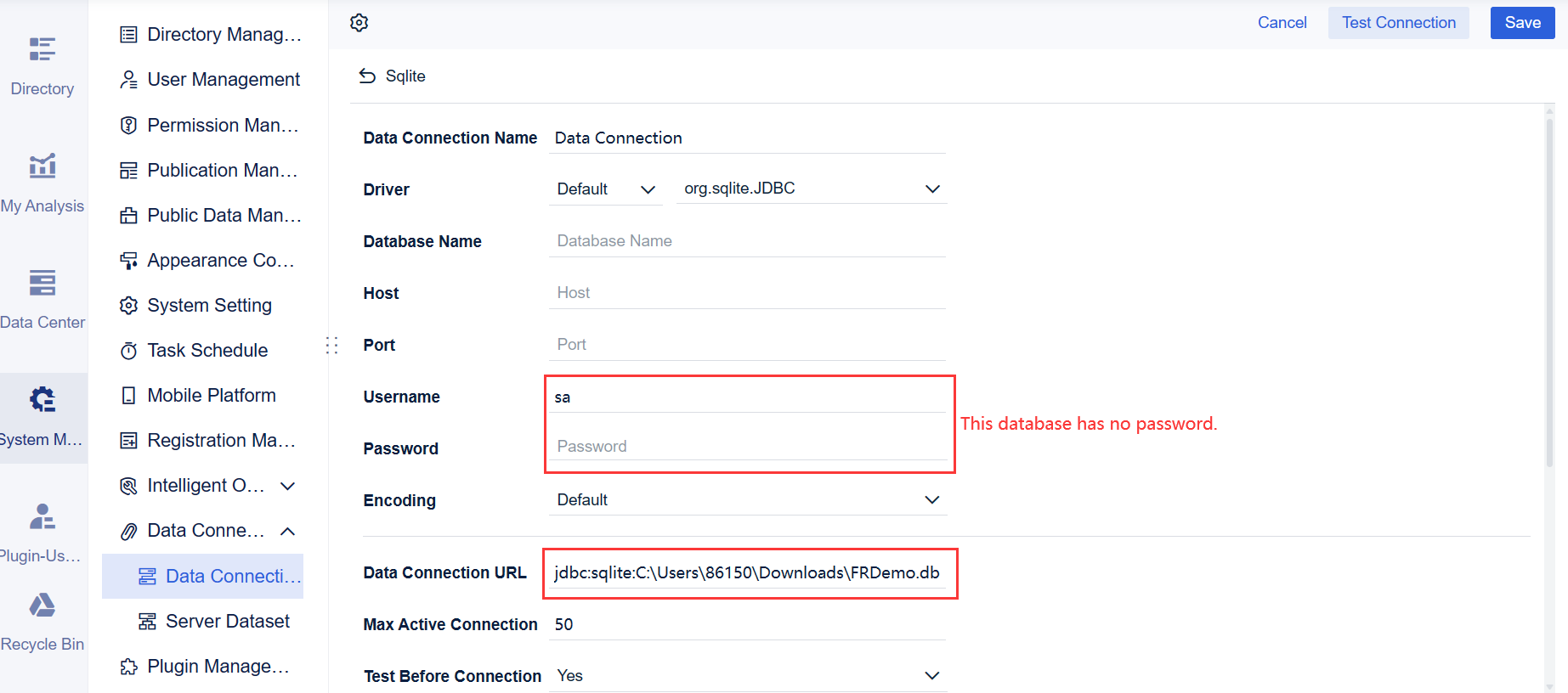Open System Setting menu entry
Screen dimensions: 1568x693
208,305
